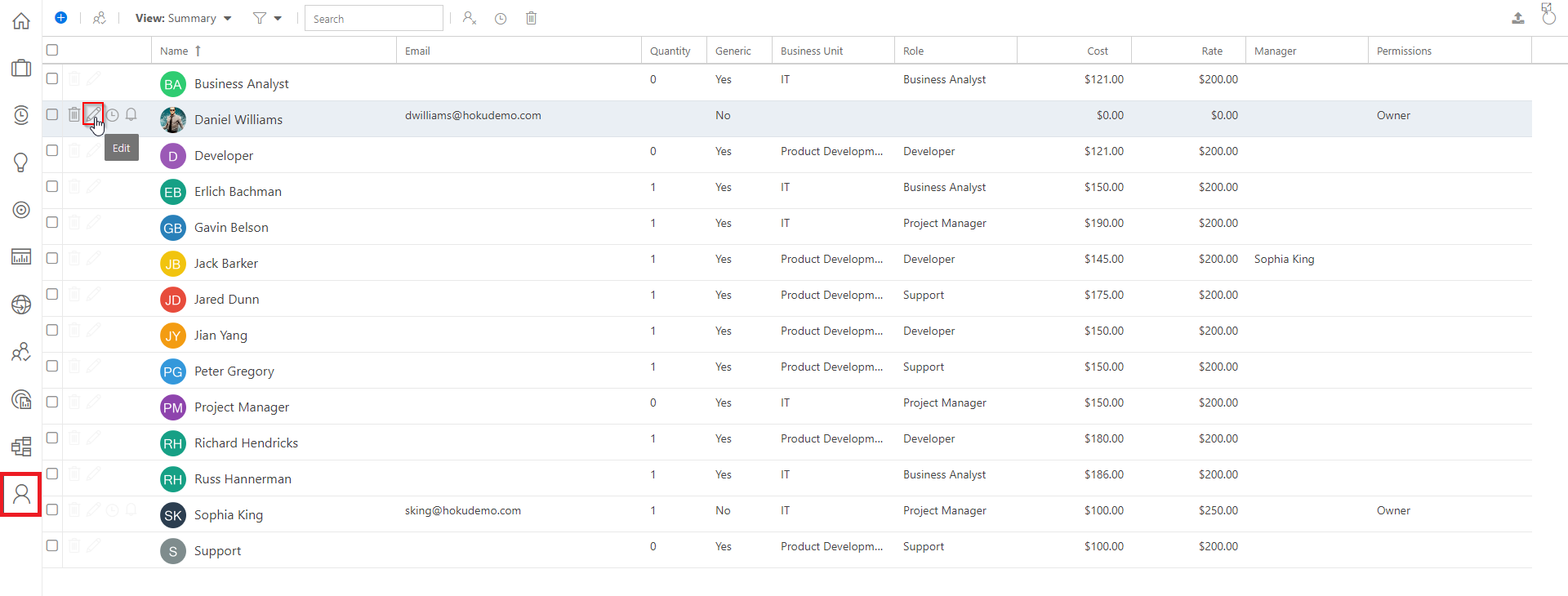Sort by the Name column header
The width and height of the screenshot is (1568, 596).
click(174, 51)
